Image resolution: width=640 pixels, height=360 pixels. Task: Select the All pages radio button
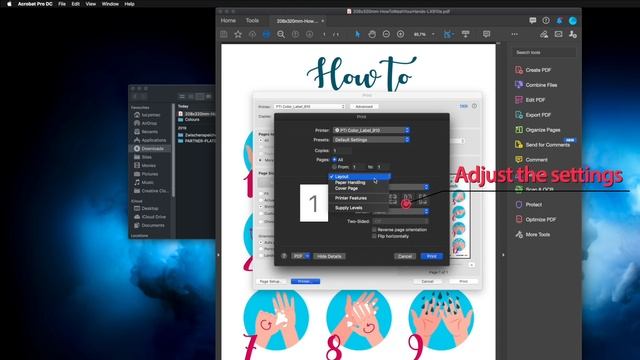334,160
